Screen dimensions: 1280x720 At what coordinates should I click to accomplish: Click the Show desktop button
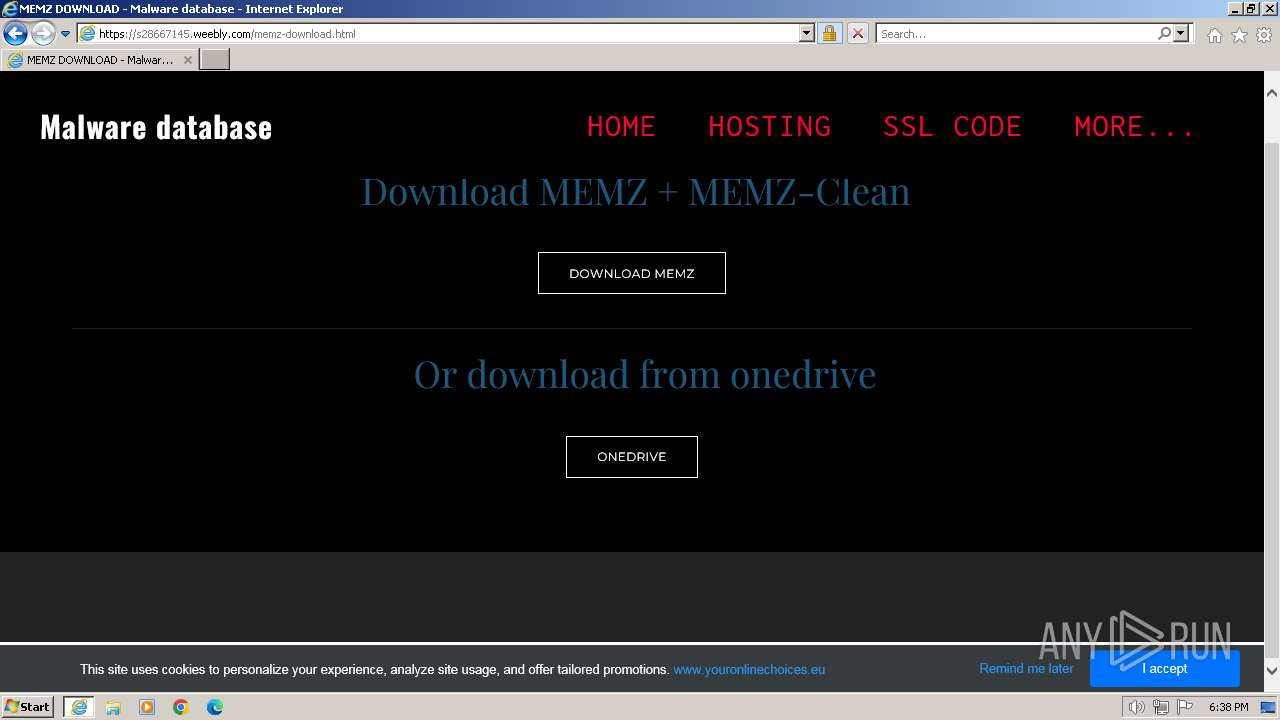pyautogui.click(x=1269, y=707)
